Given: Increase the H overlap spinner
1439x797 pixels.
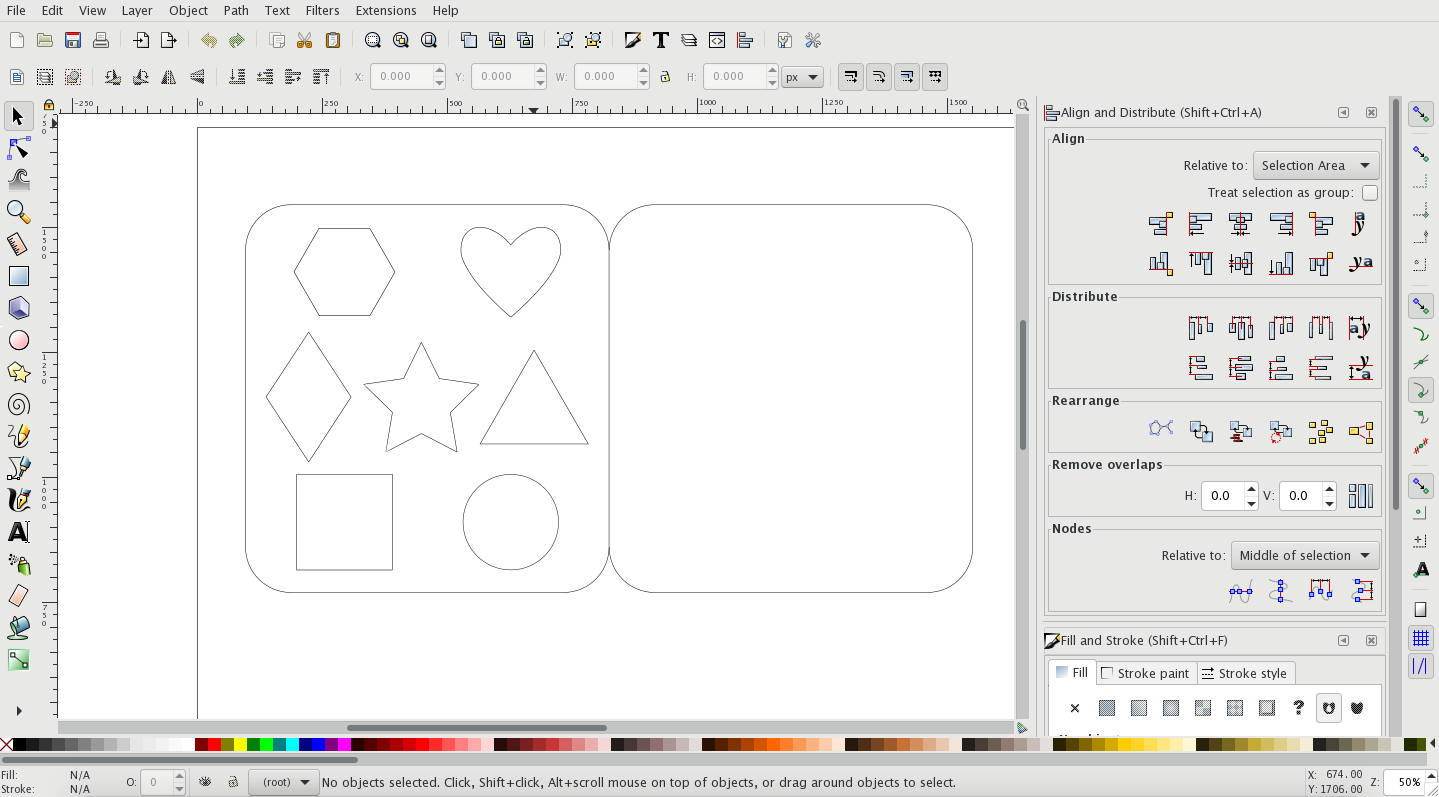Looking at the screenshot, I should 1251,490.
